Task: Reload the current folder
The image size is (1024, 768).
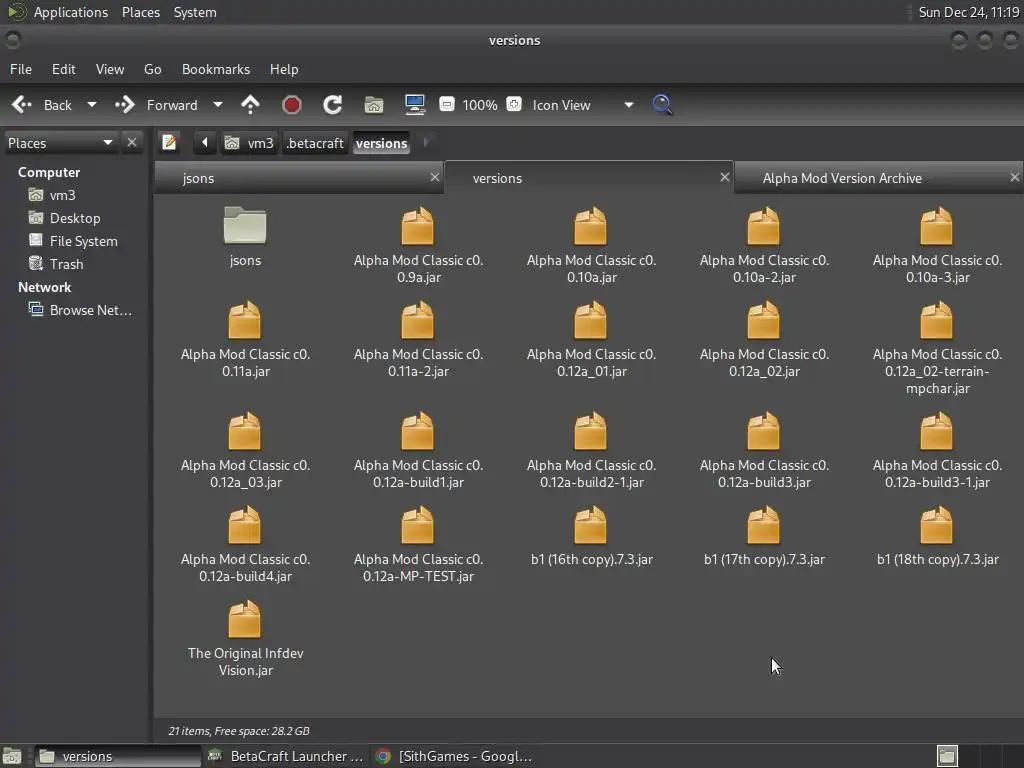Action: 332,104
